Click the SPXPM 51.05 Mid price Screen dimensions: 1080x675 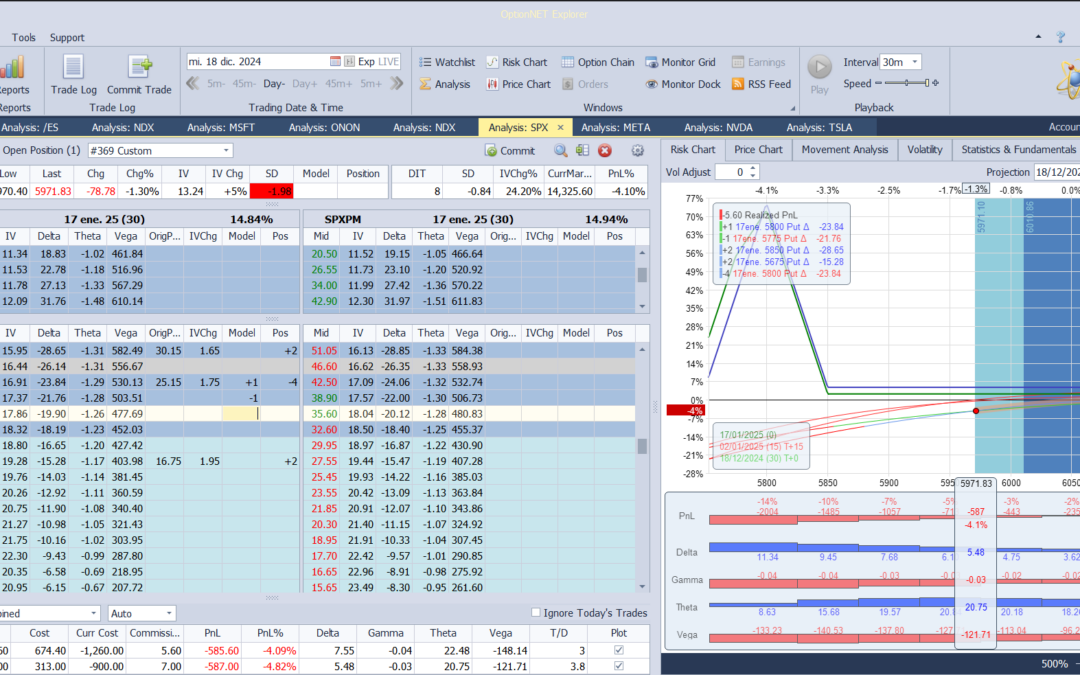click(x=324, y=351)
